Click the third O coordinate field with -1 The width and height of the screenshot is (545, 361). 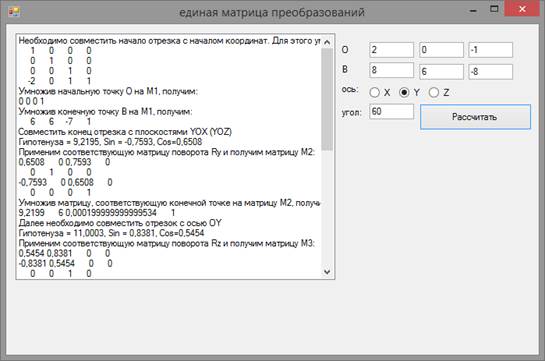click(490, 50)
